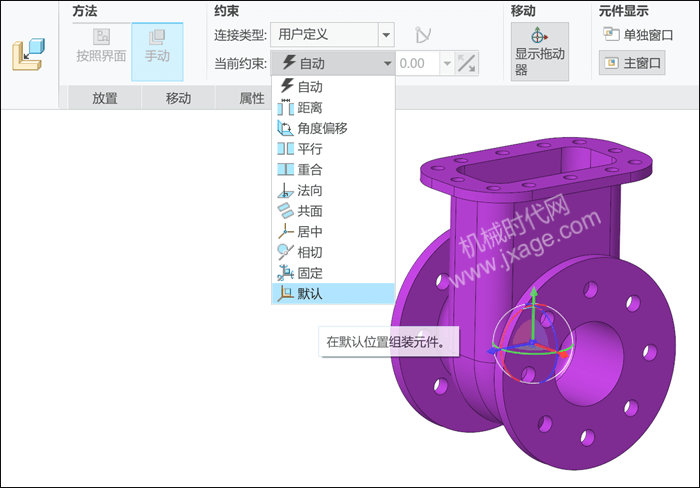Click the component placement icon
The width and height of the screenshot is (700, 488).
click(x=28, y=54)
